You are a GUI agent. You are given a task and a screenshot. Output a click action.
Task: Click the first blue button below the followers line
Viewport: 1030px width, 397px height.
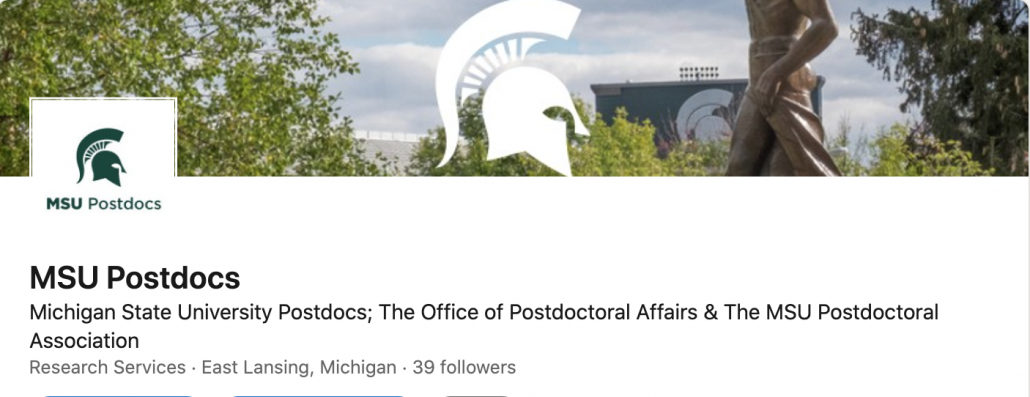click(118, 396)
